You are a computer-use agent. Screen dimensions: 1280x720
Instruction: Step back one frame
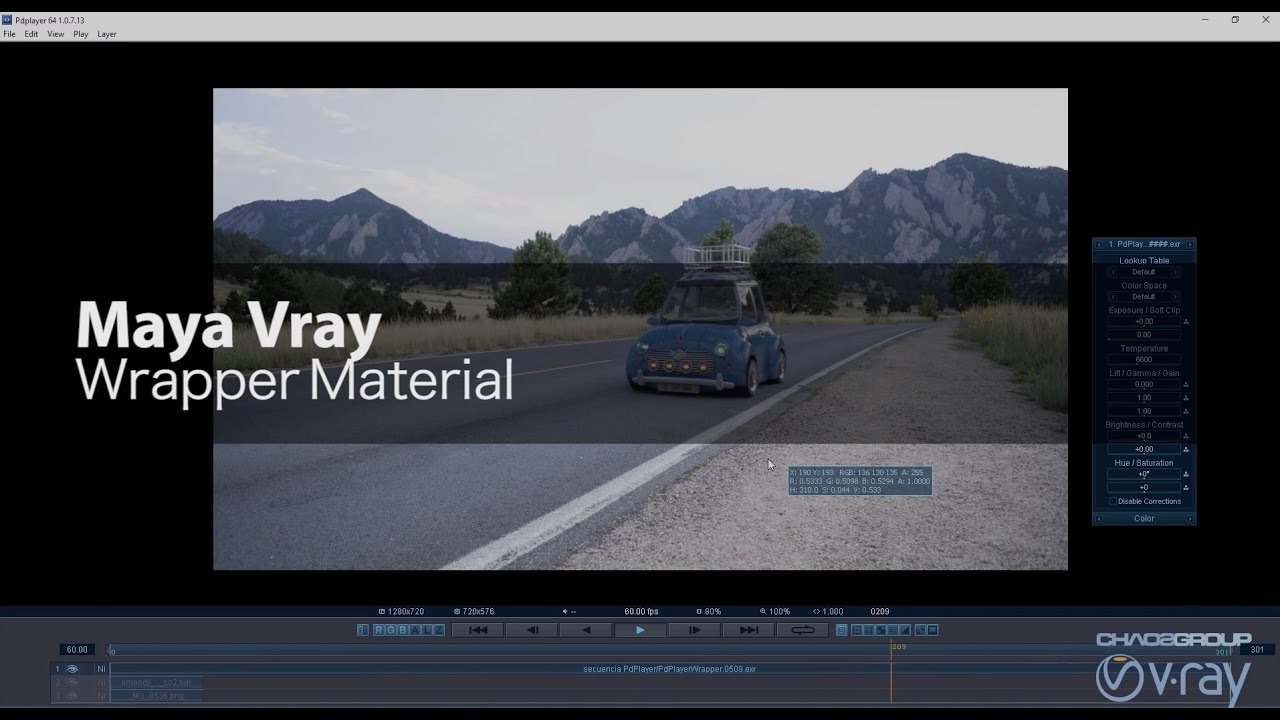point(532,630)
